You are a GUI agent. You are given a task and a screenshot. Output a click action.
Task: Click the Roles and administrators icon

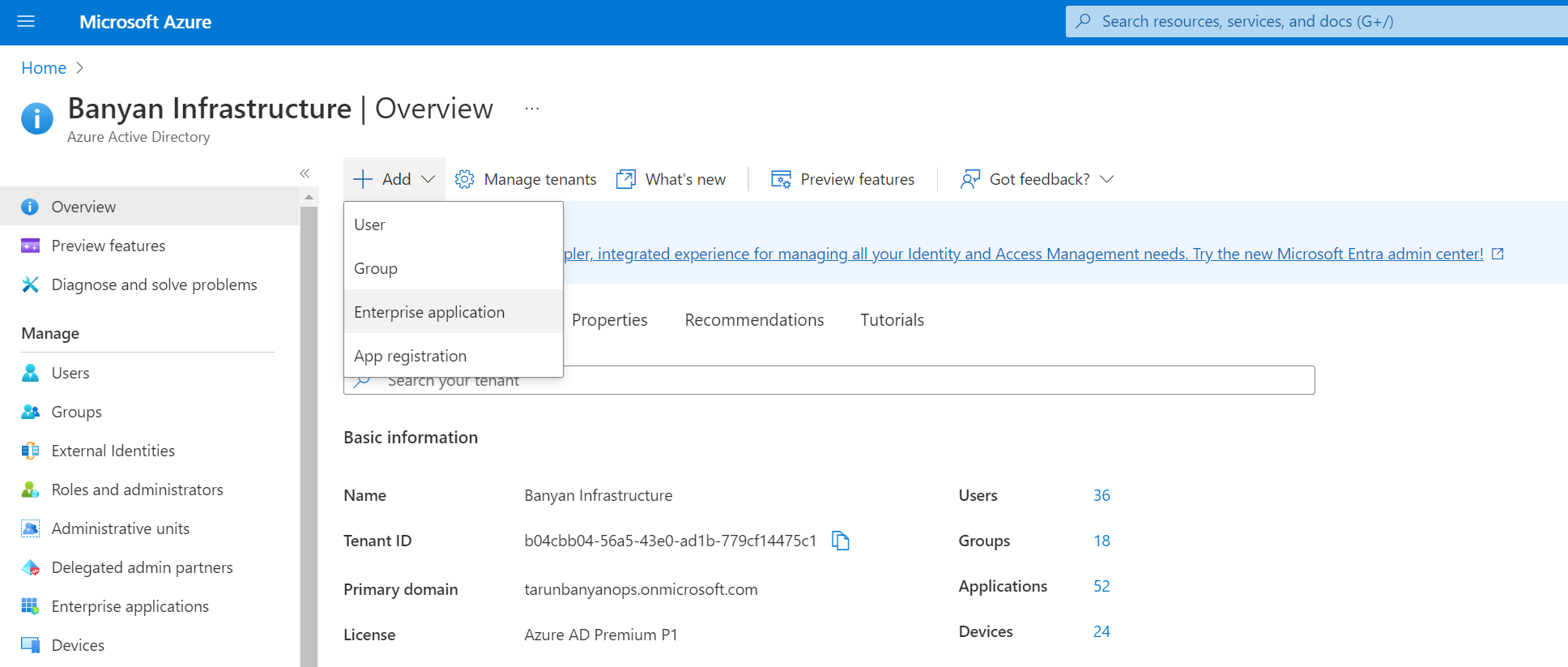click(x=30, y=490)
